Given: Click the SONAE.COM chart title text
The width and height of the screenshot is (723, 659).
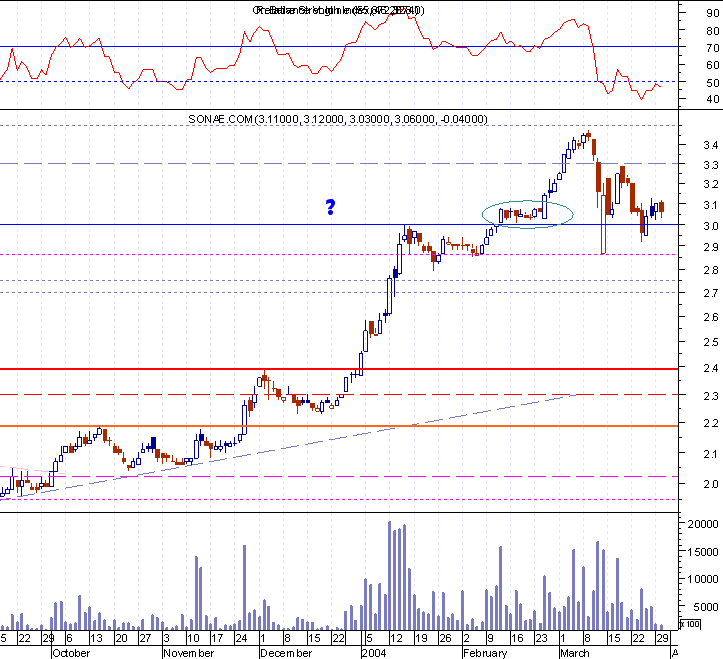Looking at the screenshot, I should 338,119.
